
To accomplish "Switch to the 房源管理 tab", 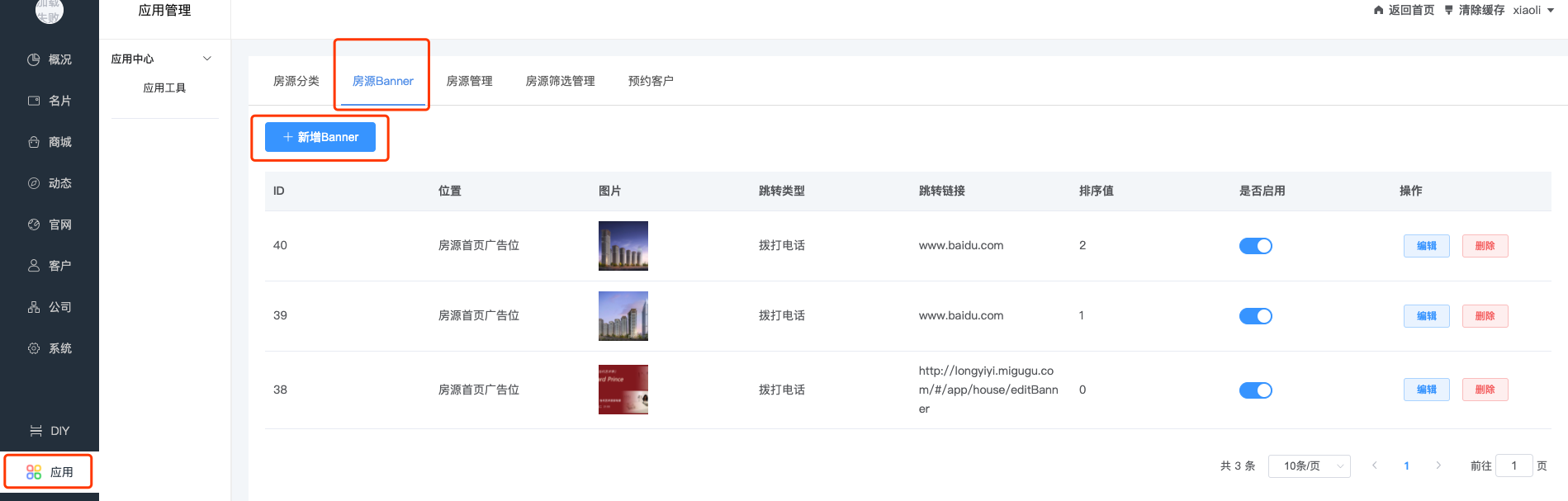I will click(x=470, y=81).
